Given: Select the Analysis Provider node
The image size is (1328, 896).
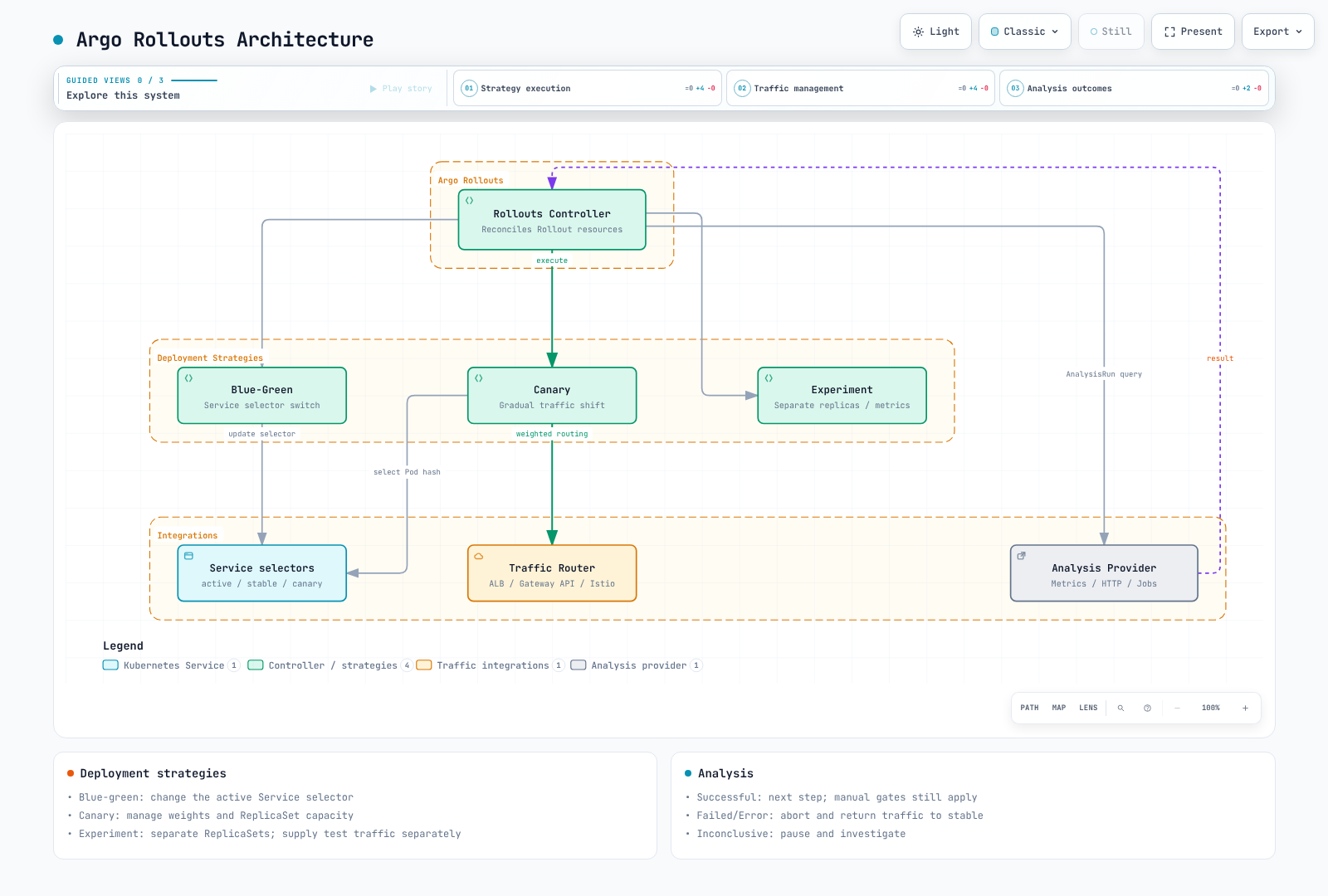Looking at the screenshot, I should [x=1104, y=573].
